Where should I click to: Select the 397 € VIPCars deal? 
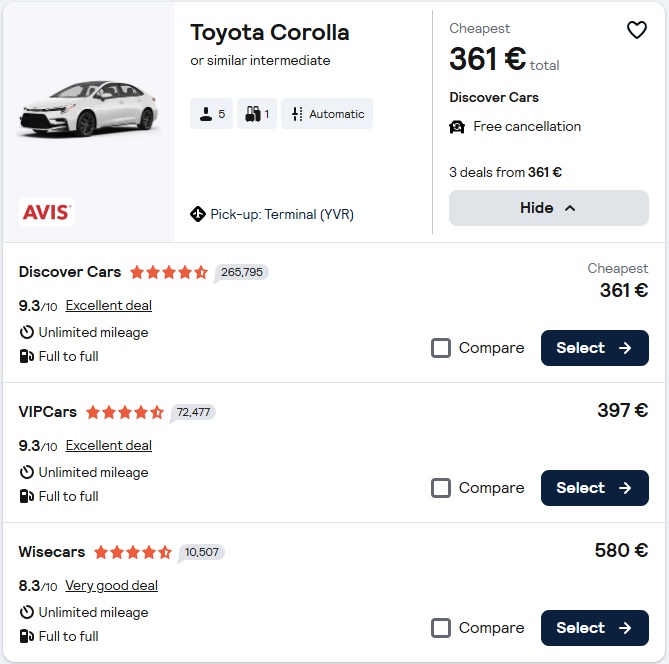click(x=595, y=488)
